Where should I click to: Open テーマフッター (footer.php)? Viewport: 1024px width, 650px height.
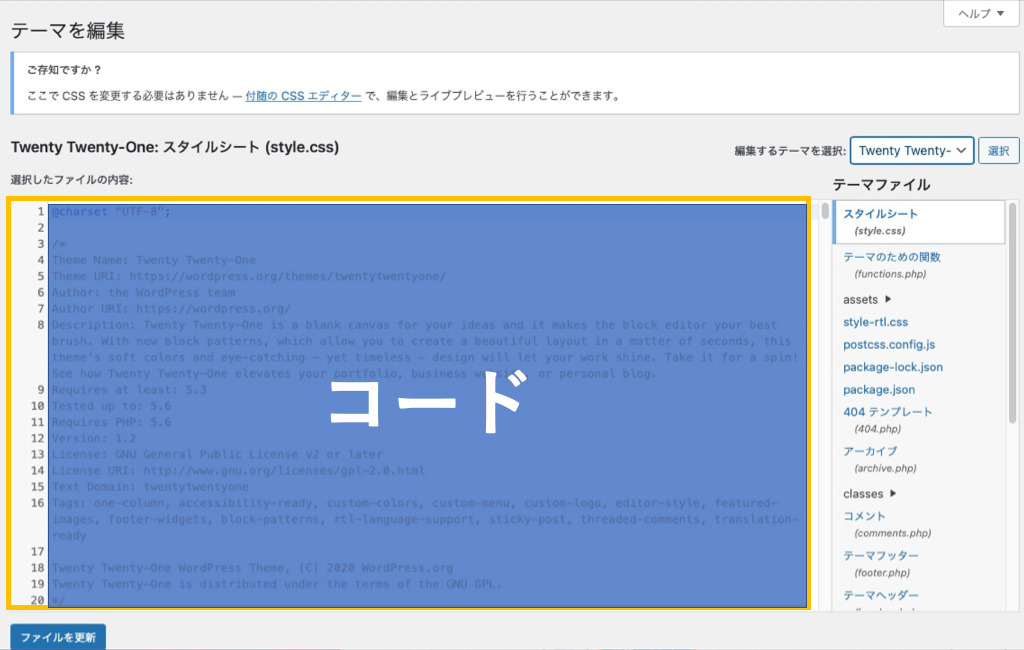pos(880,563)
